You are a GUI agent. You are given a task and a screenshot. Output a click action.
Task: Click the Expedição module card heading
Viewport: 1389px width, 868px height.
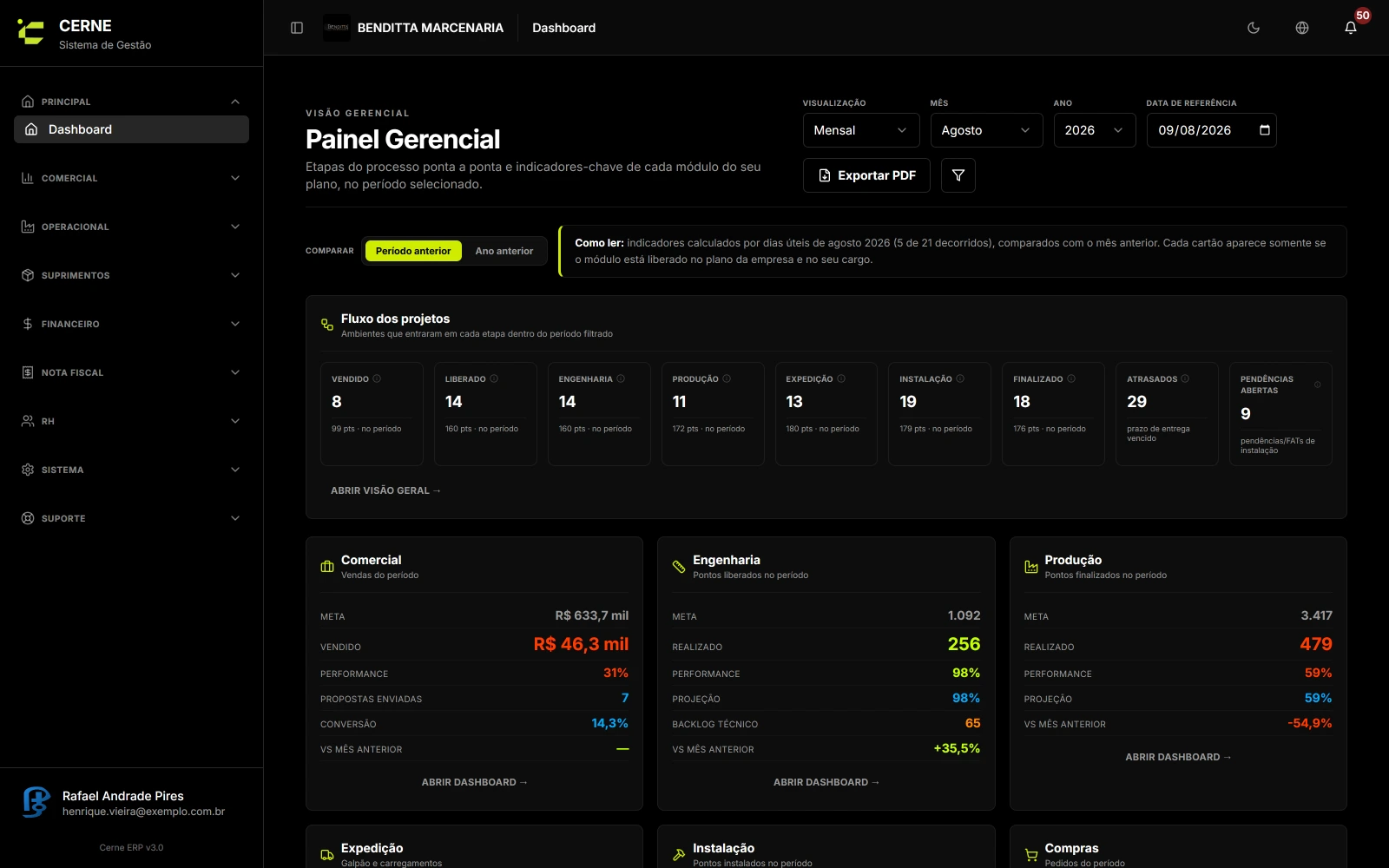pos(372,848)
